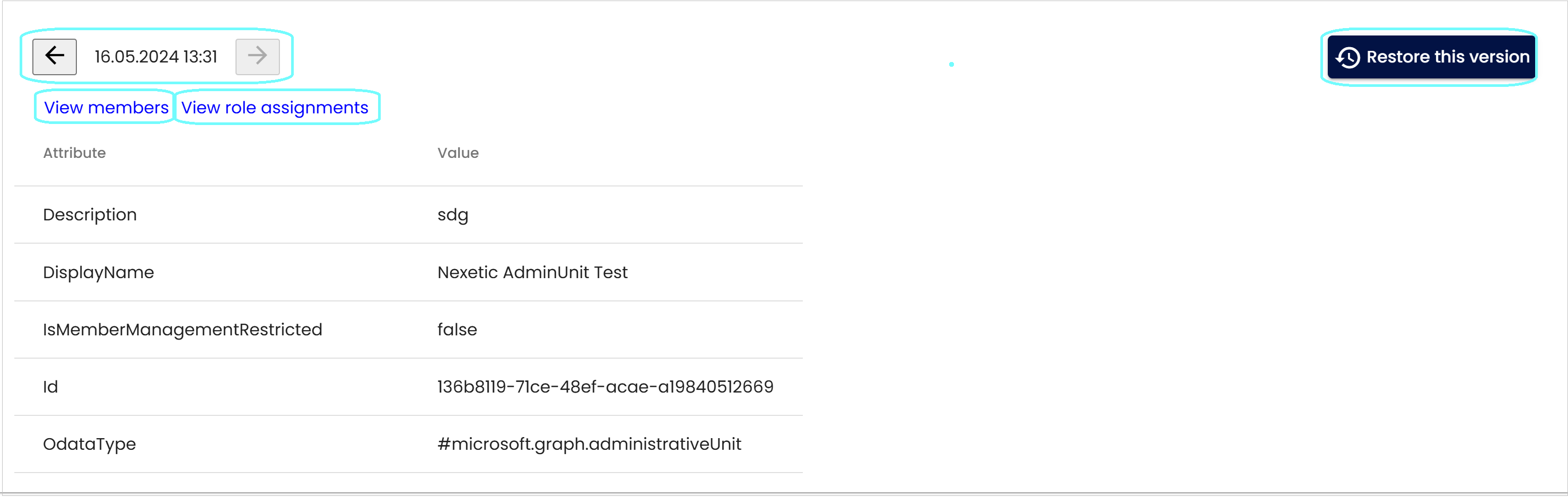This screenshot has height=498, width=1568.
Task: Select the IsMemberManagementRestricted row
Action: click(408, 330)
